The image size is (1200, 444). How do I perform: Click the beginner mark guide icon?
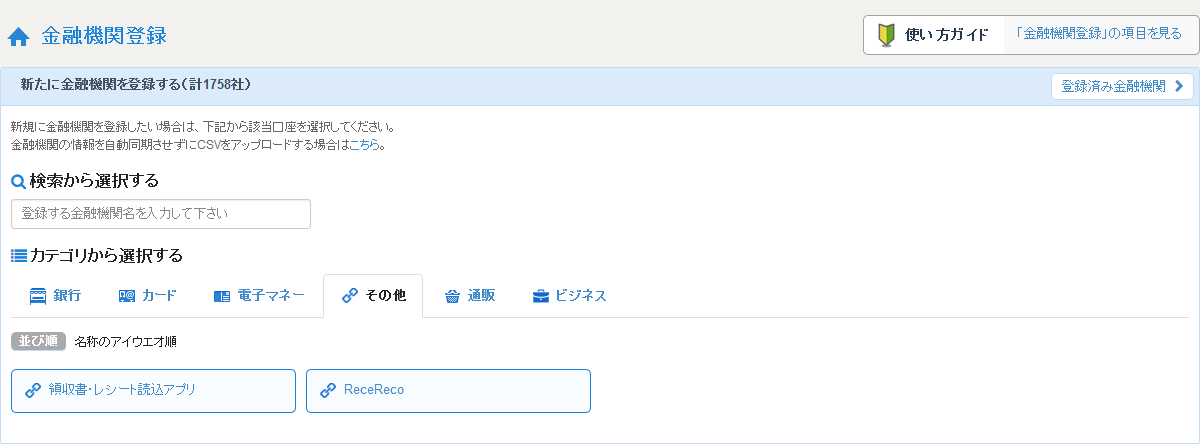pos(886,35)
